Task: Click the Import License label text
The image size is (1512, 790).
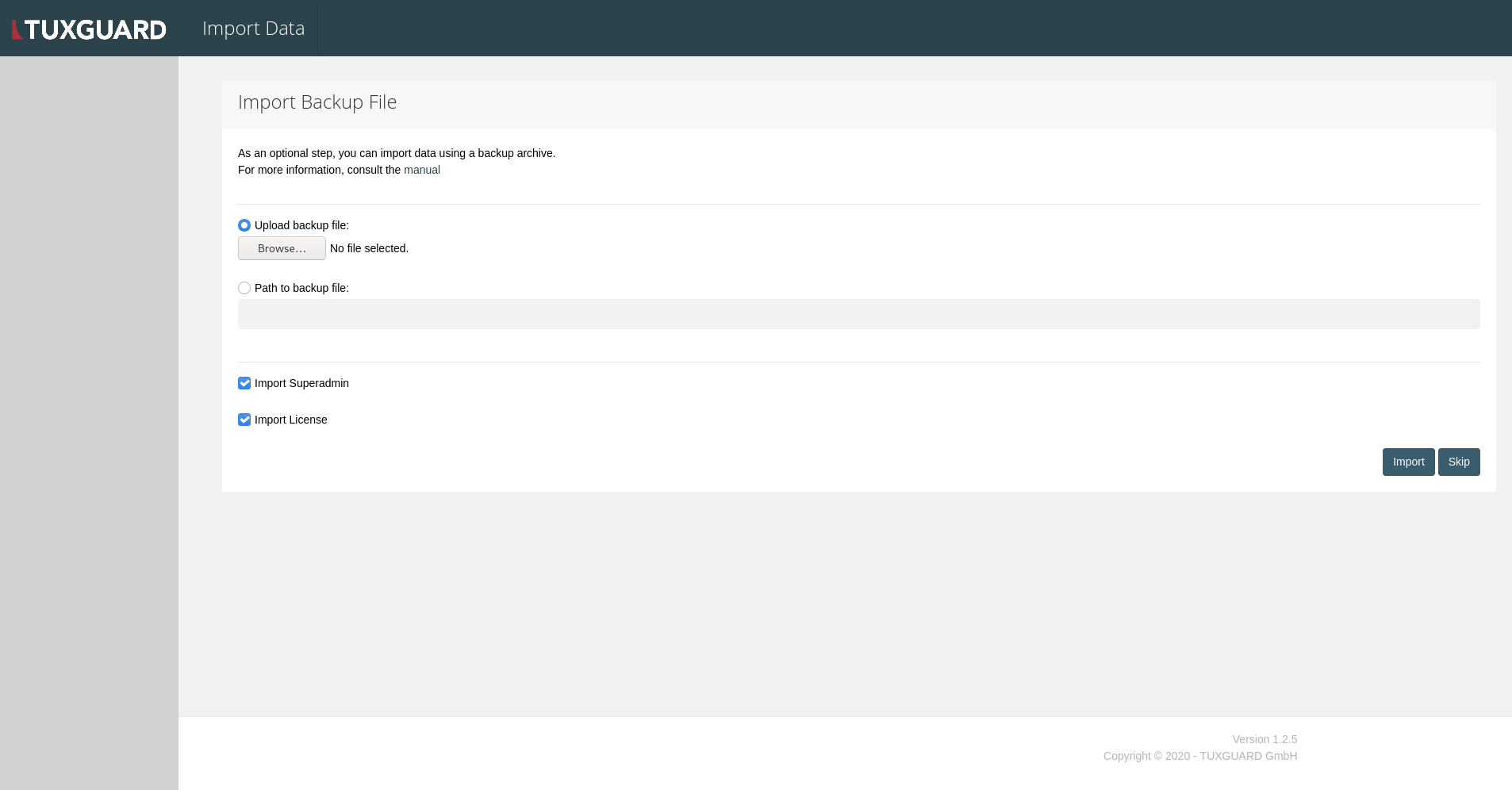Action: 291,420
